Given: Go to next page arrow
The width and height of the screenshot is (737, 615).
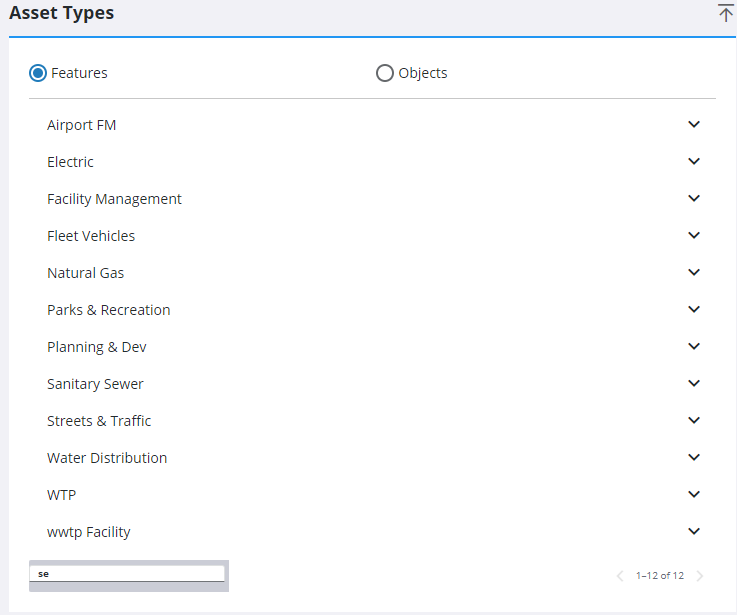Looking at the screenshot, I should [x=700, y=576].
